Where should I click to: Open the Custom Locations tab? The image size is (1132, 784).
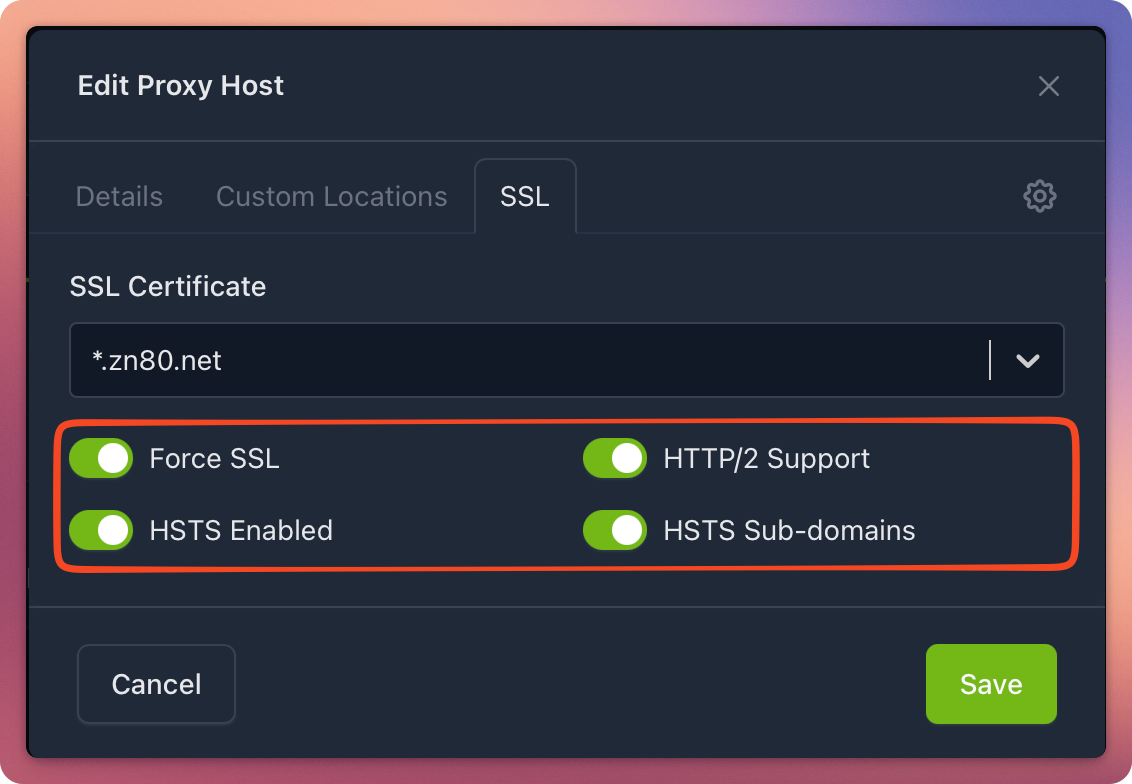point(331,196)
